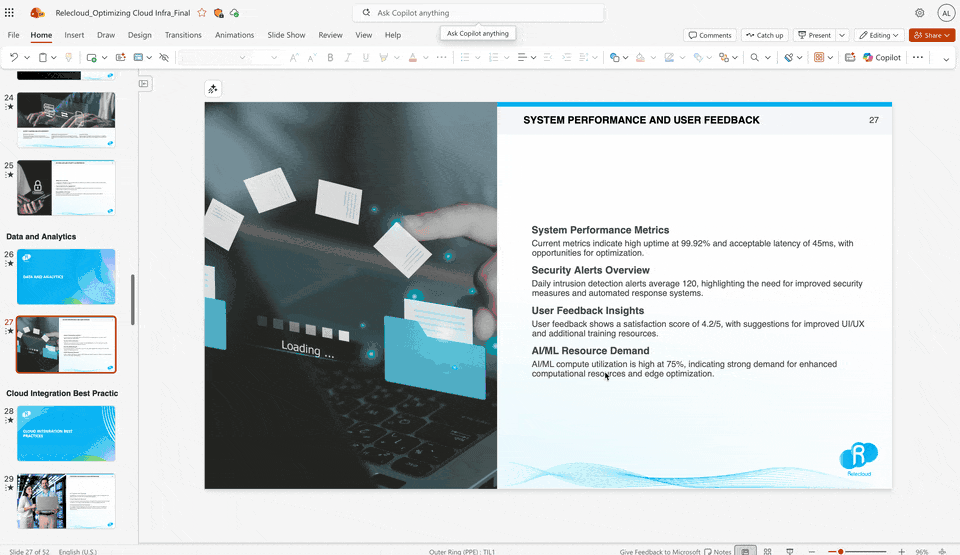Open the Editing mode dropdown

879,36
